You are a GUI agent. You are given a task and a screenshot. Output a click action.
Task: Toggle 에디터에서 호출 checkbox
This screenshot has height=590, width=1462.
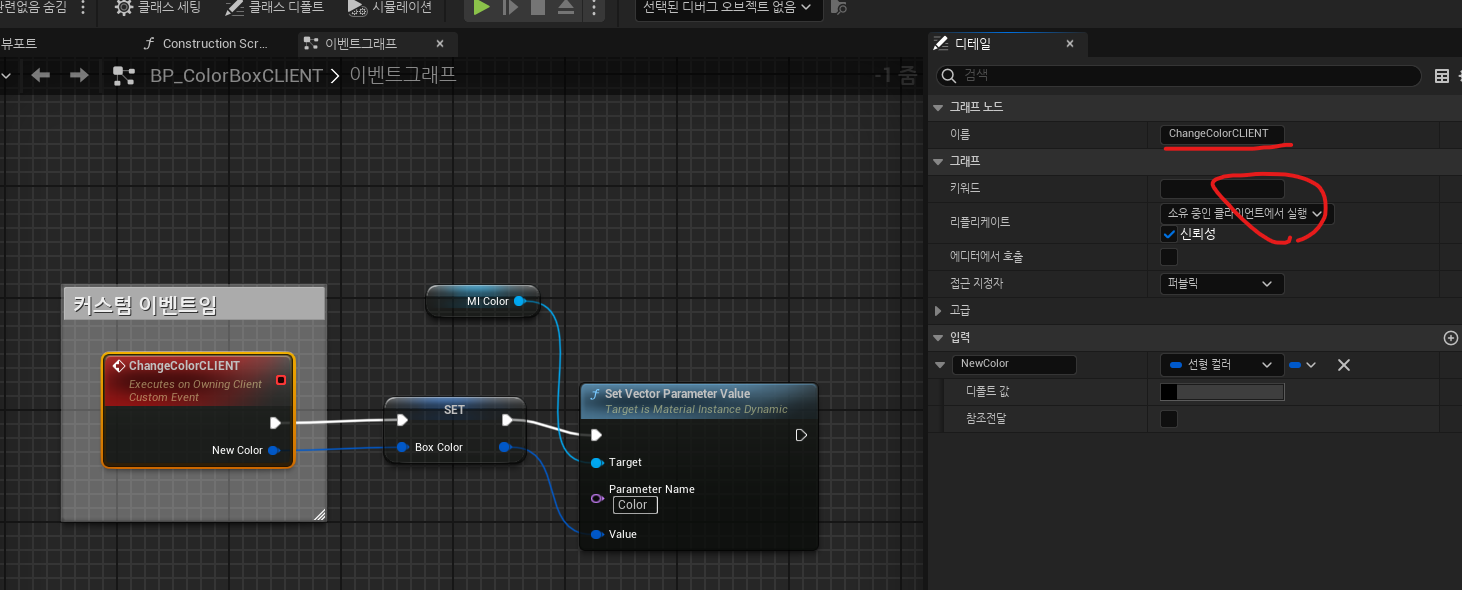(x=1168, y=257)
